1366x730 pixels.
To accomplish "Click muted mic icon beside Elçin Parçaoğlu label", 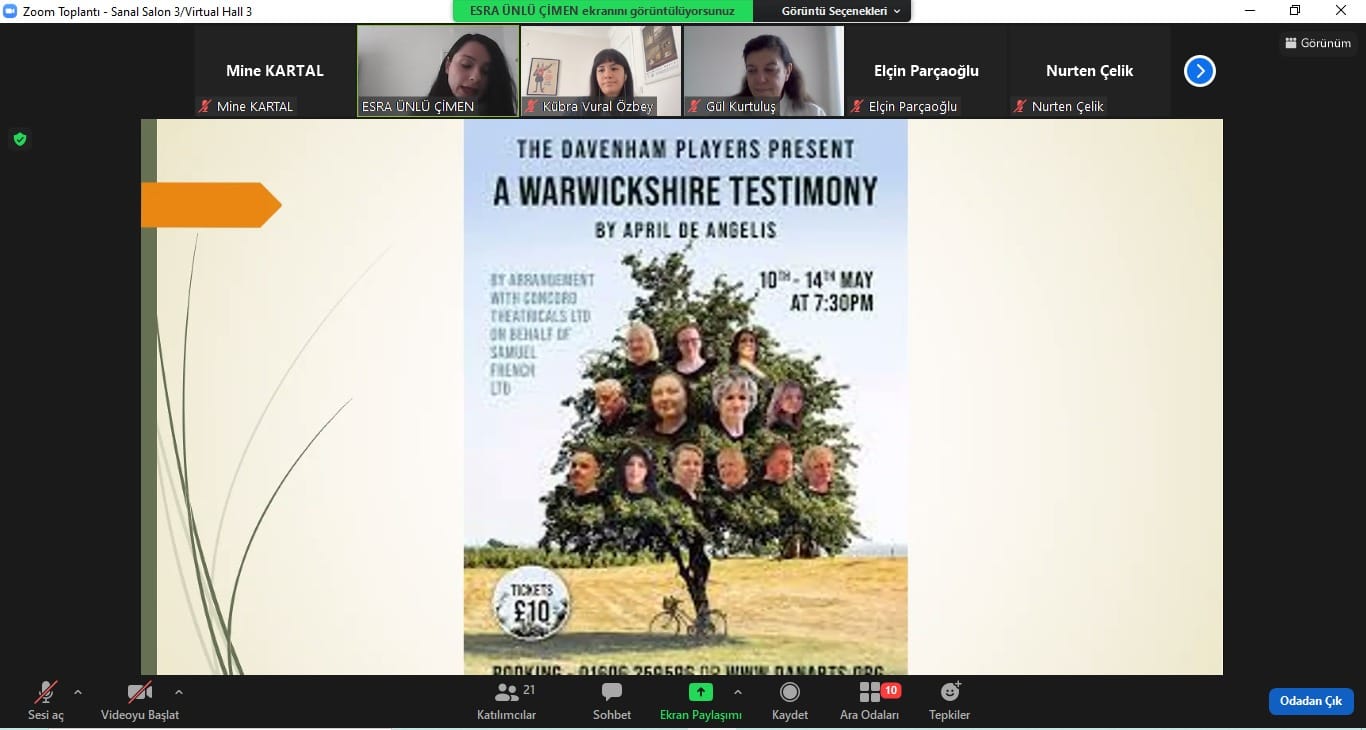I will [857, 106].
